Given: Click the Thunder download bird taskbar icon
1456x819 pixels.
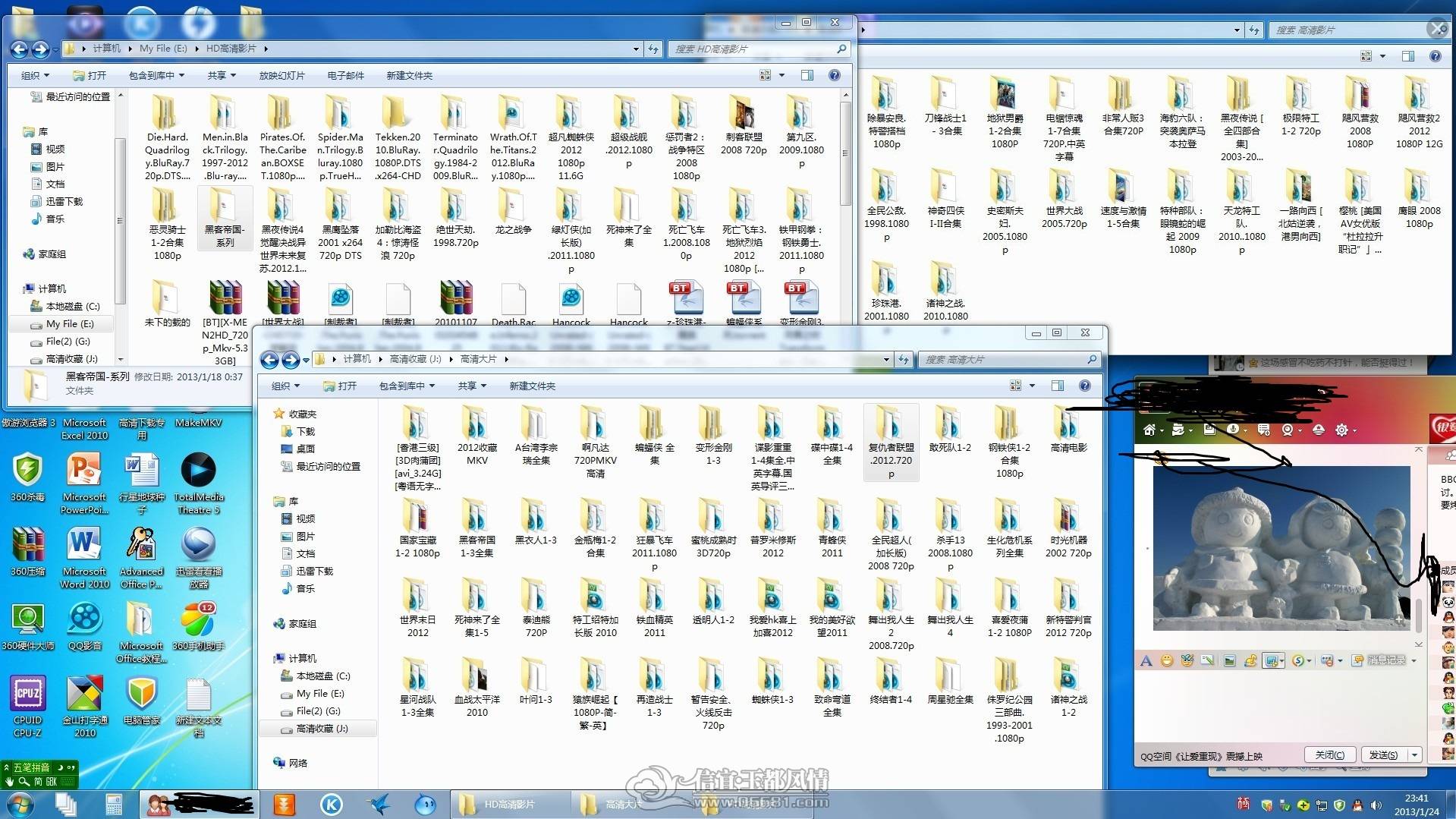Looking at the screenshot, I should coord(379,804).
